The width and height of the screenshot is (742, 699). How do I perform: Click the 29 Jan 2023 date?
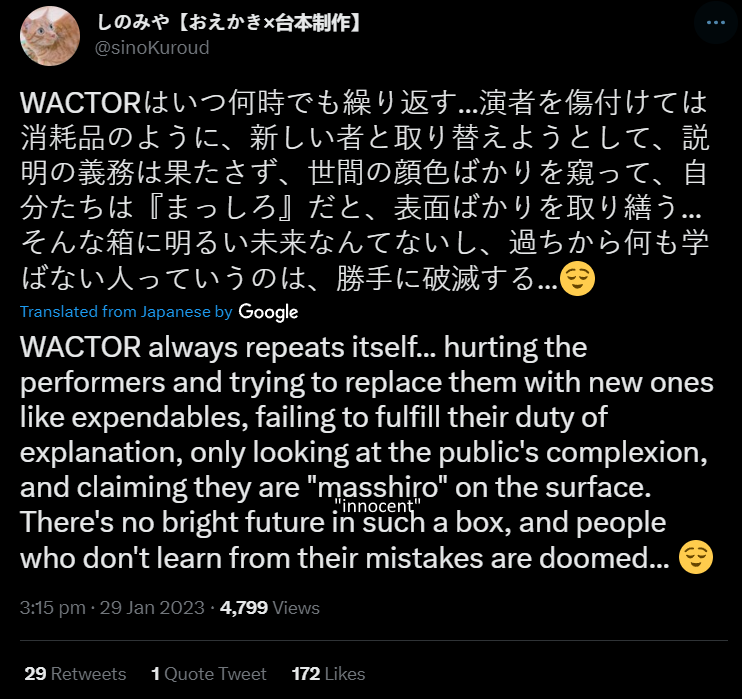[152, 608]
